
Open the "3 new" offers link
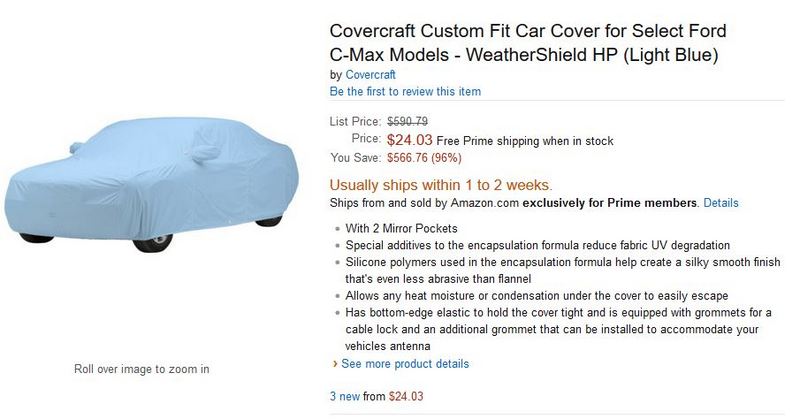344,396
